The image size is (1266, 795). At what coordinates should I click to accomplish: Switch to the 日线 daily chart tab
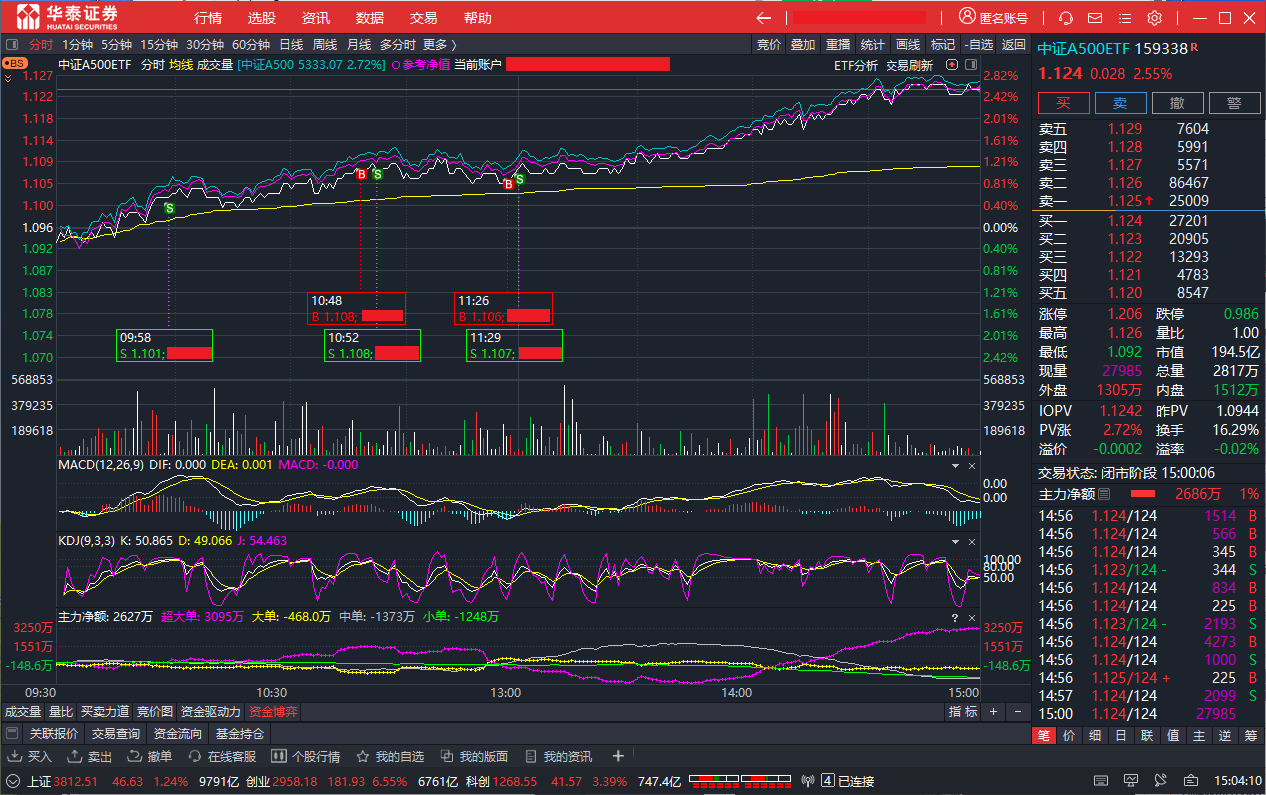[291, 44]
